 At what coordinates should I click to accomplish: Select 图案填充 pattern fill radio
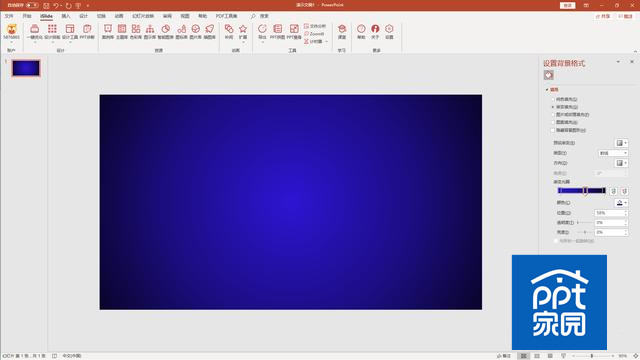point(553,122)
